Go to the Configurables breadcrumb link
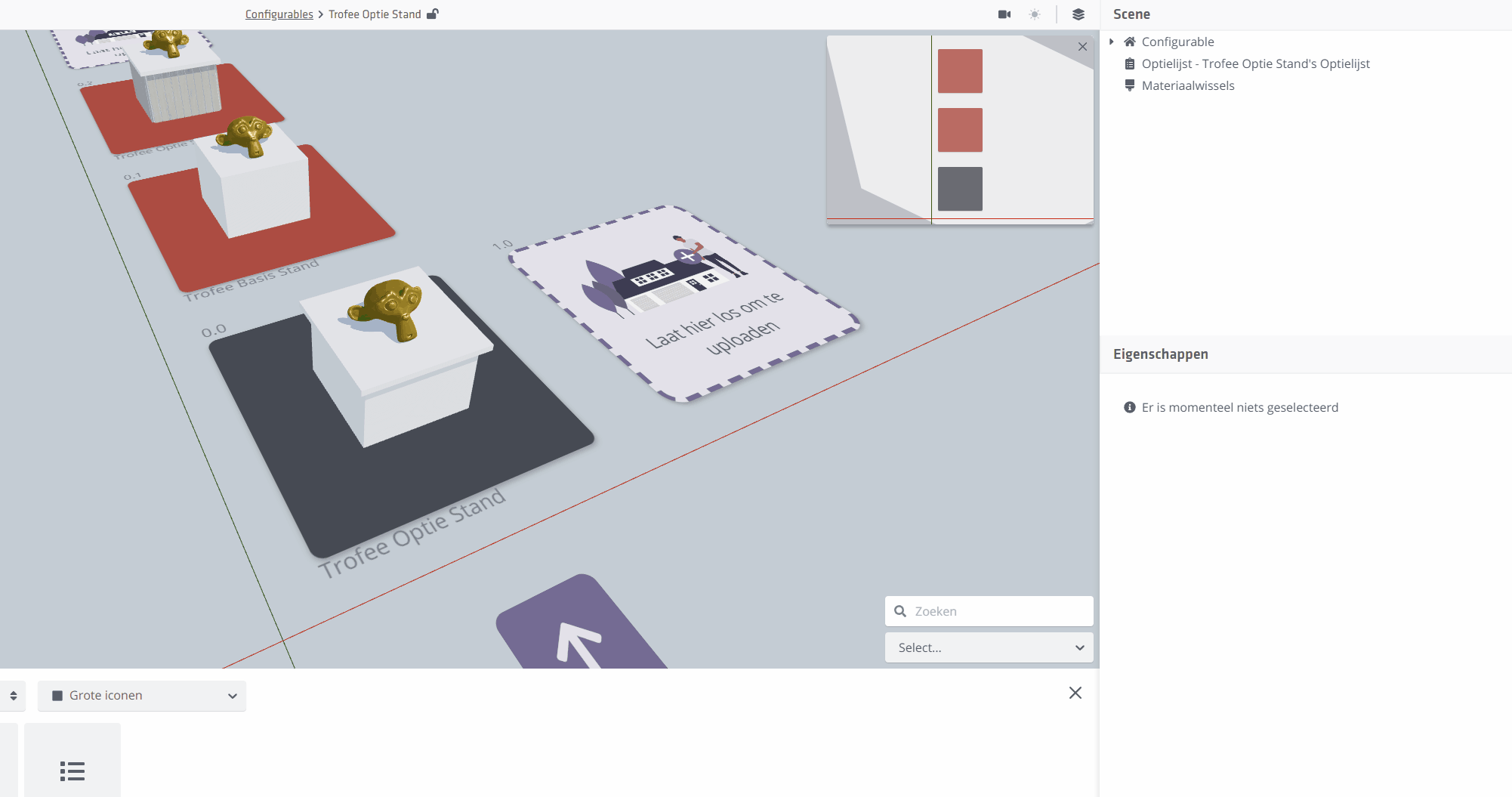1512x797 pixels. click(x=279, y=14)
